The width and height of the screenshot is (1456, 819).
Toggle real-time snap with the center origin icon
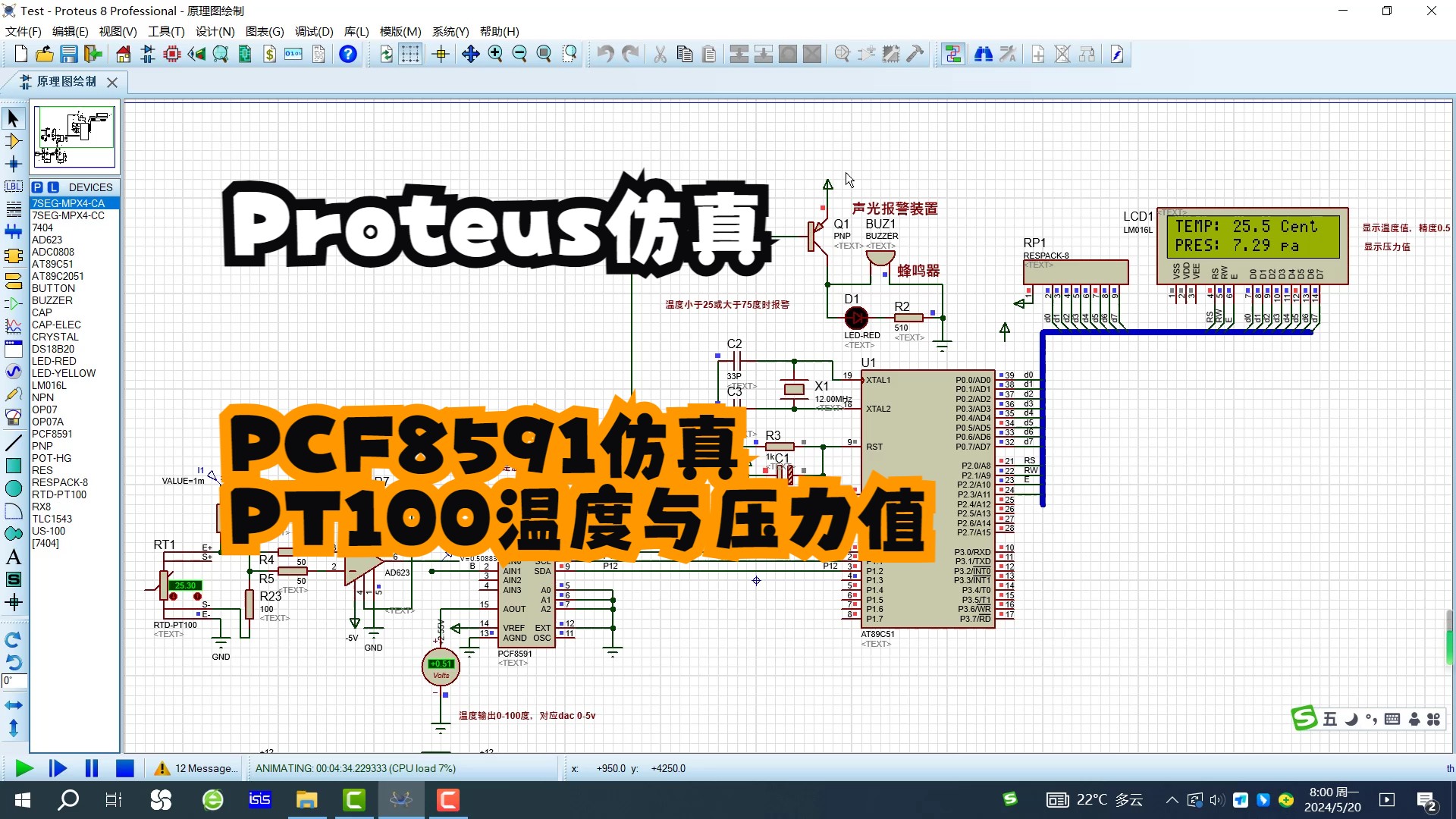(440, 54)
